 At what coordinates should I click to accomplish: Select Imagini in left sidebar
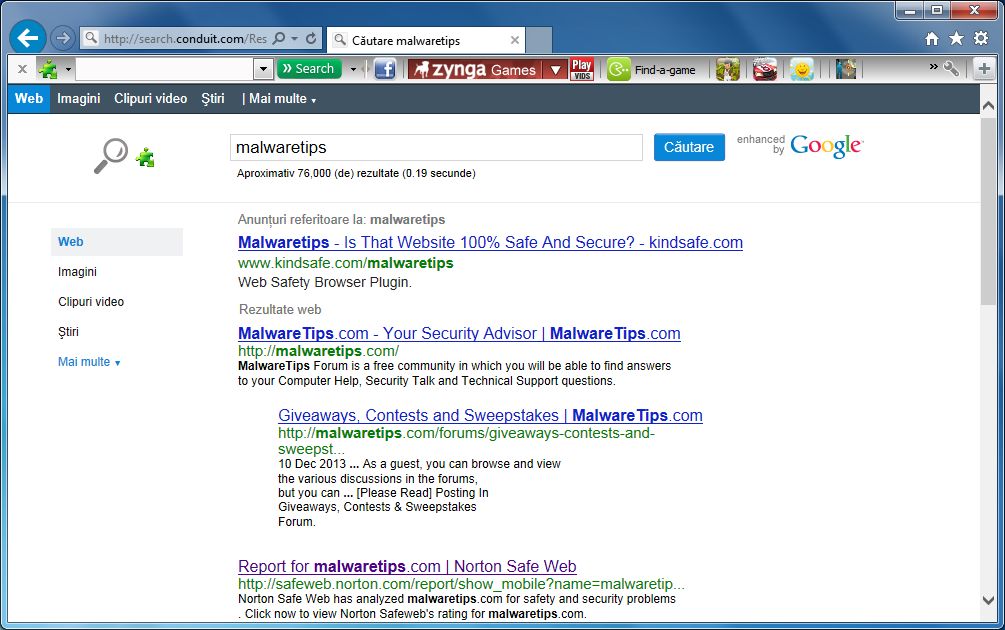coord(77,272)
